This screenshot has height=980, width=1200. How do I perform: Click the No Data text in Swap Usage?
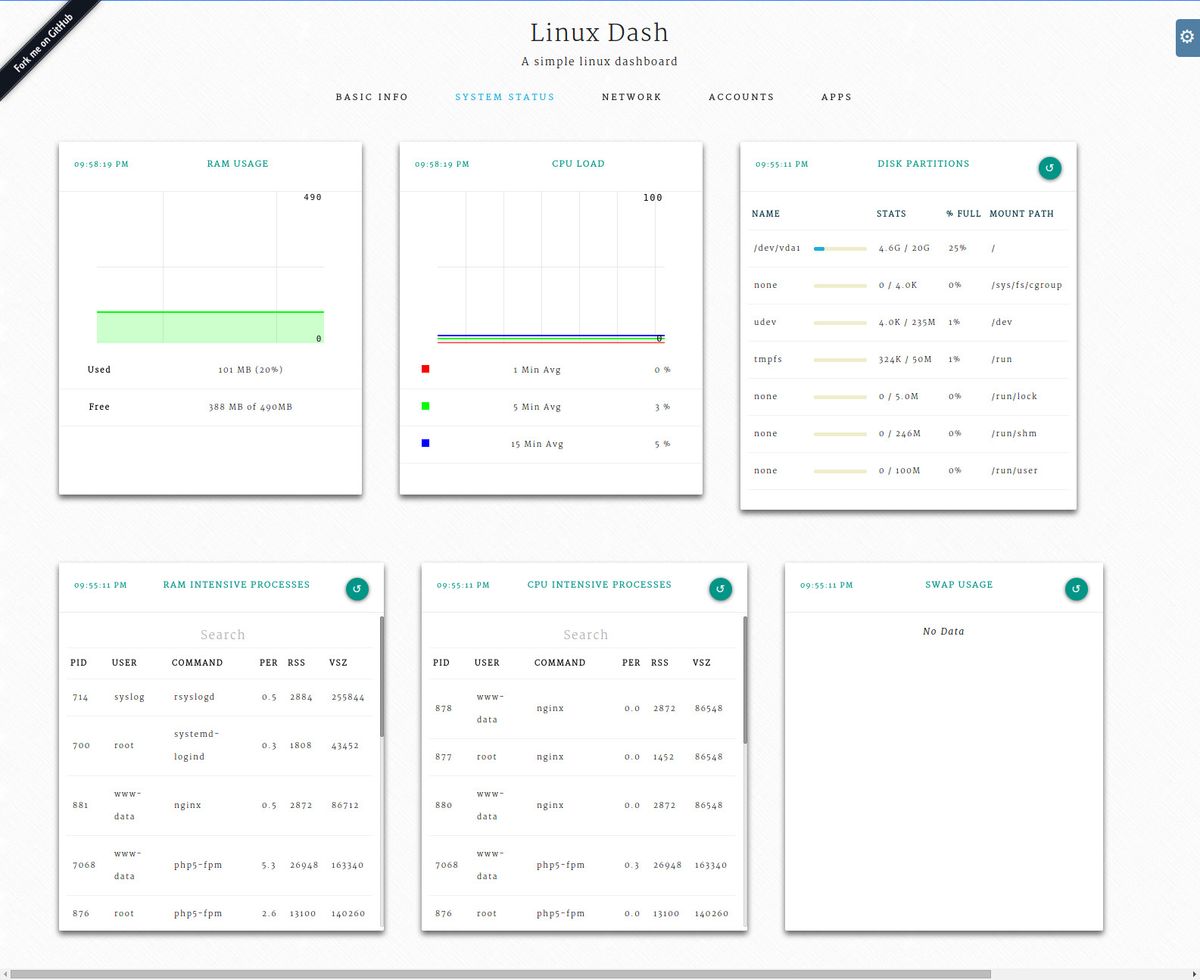pyautogui.click(x=943, y=632)
